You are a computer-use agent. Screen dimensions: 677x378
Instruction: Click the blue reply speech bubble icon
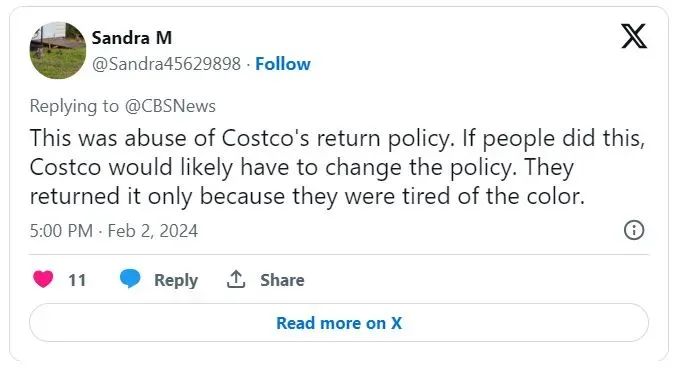130,279
